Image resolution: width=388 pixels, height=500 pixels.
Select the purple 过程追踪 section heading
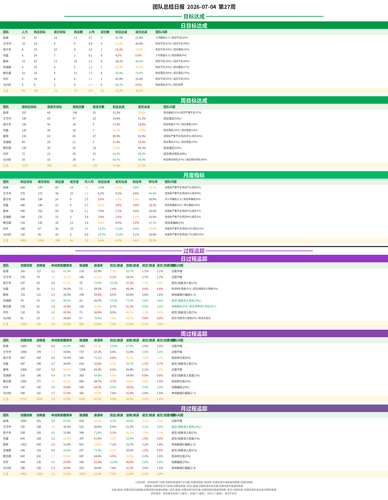[194, 251]
